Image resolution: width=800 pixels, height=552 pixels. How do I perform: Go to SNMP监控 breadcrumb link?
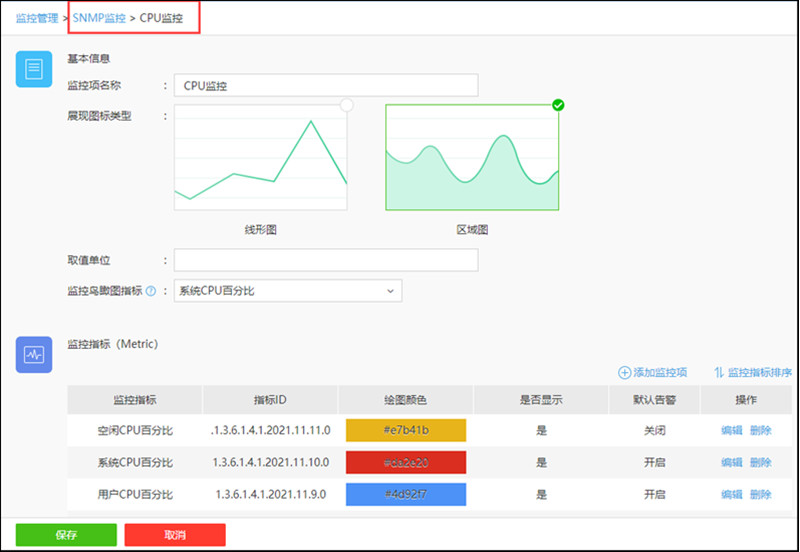coord(99,18)
